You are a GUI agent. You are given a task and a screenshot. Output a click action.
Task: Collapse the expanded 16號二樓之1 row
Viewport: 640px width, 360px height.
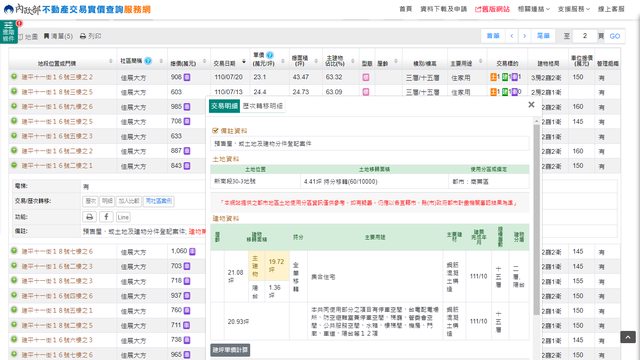coord(14,165)
